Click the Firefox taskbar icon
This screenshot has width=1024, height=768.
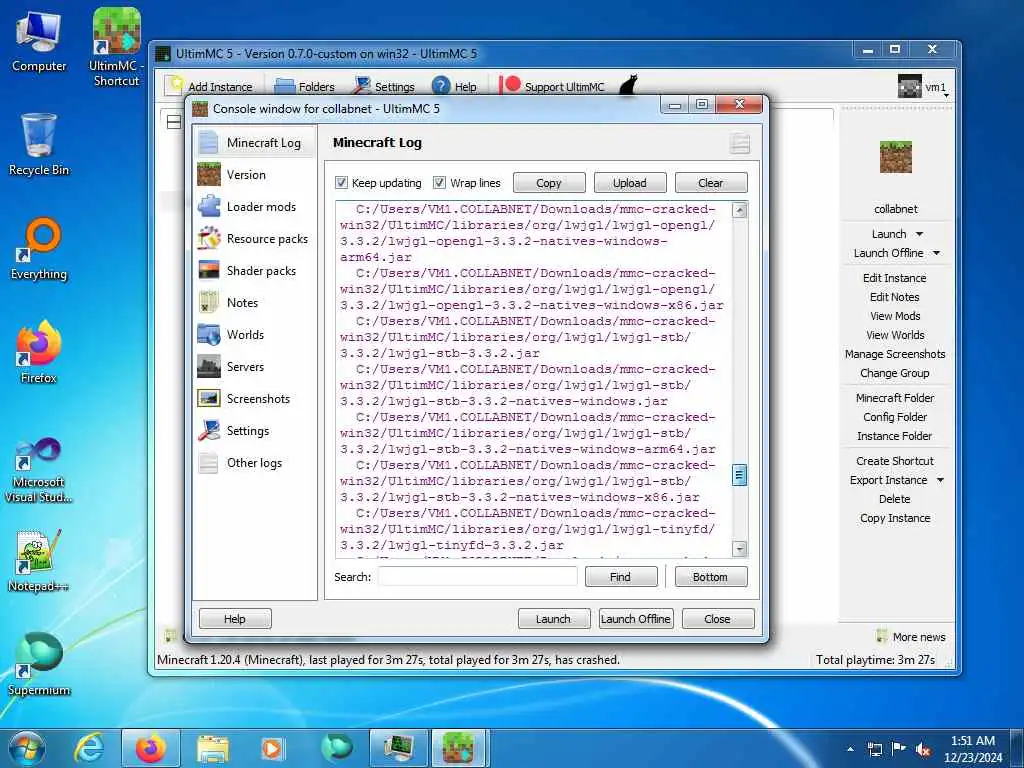click(x=151, y=748)
